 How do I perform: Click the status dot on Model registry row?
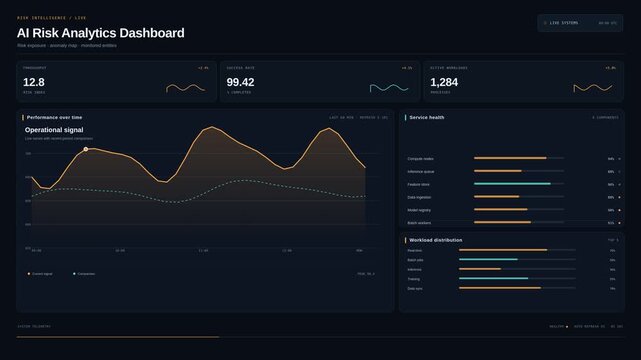(619, 210)
